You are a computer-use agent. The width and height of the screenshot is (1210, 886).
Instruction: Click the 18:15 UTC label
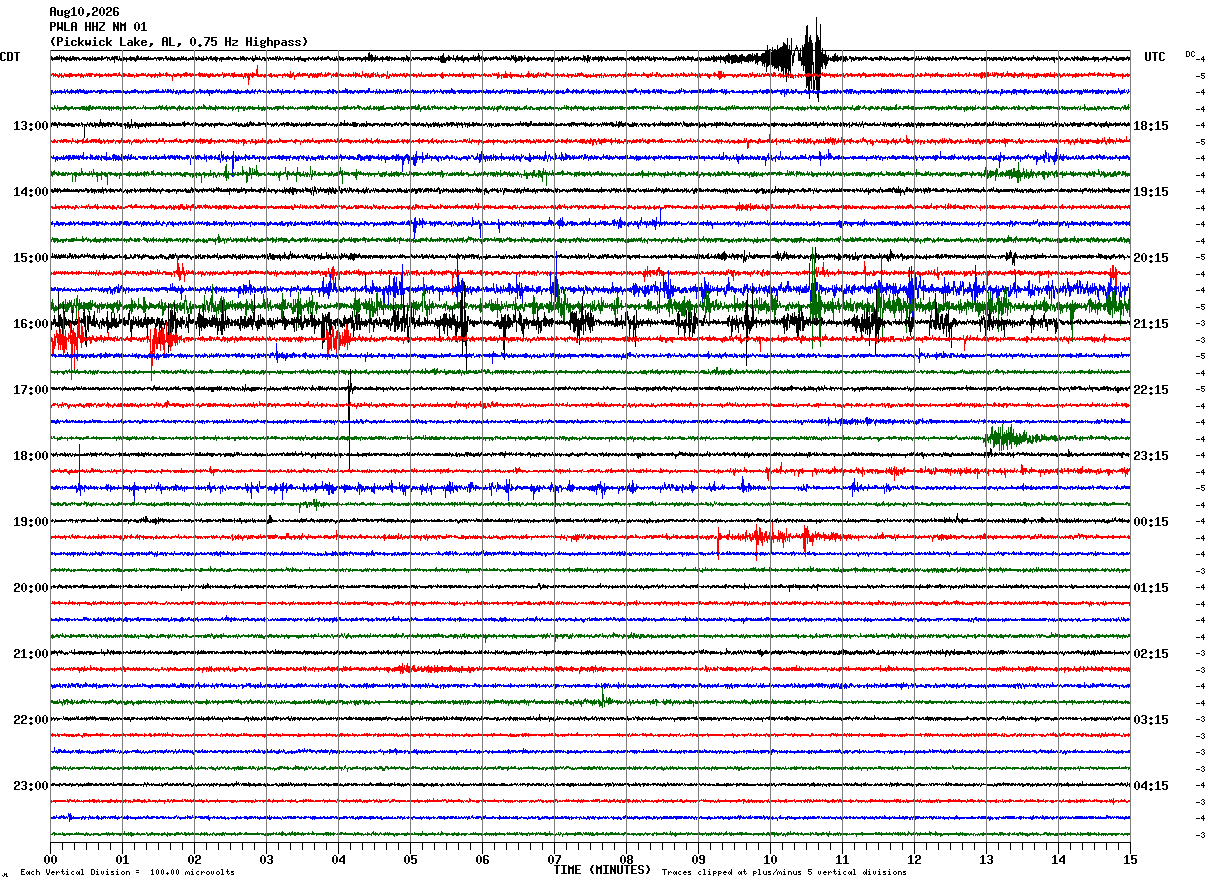point(1151,126)
